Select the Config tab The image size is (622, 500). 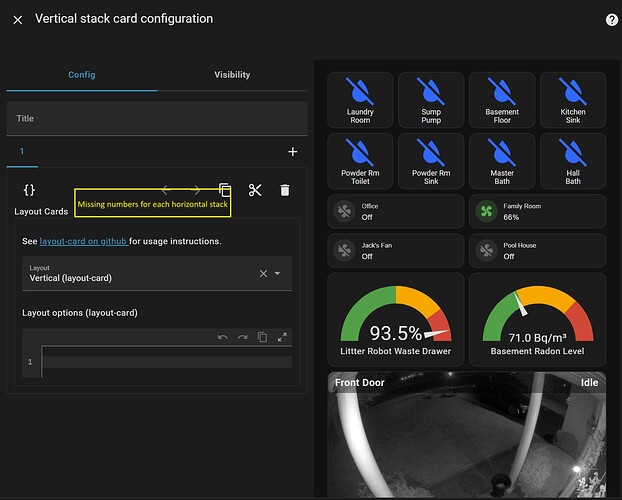click(x=82, y=75)
